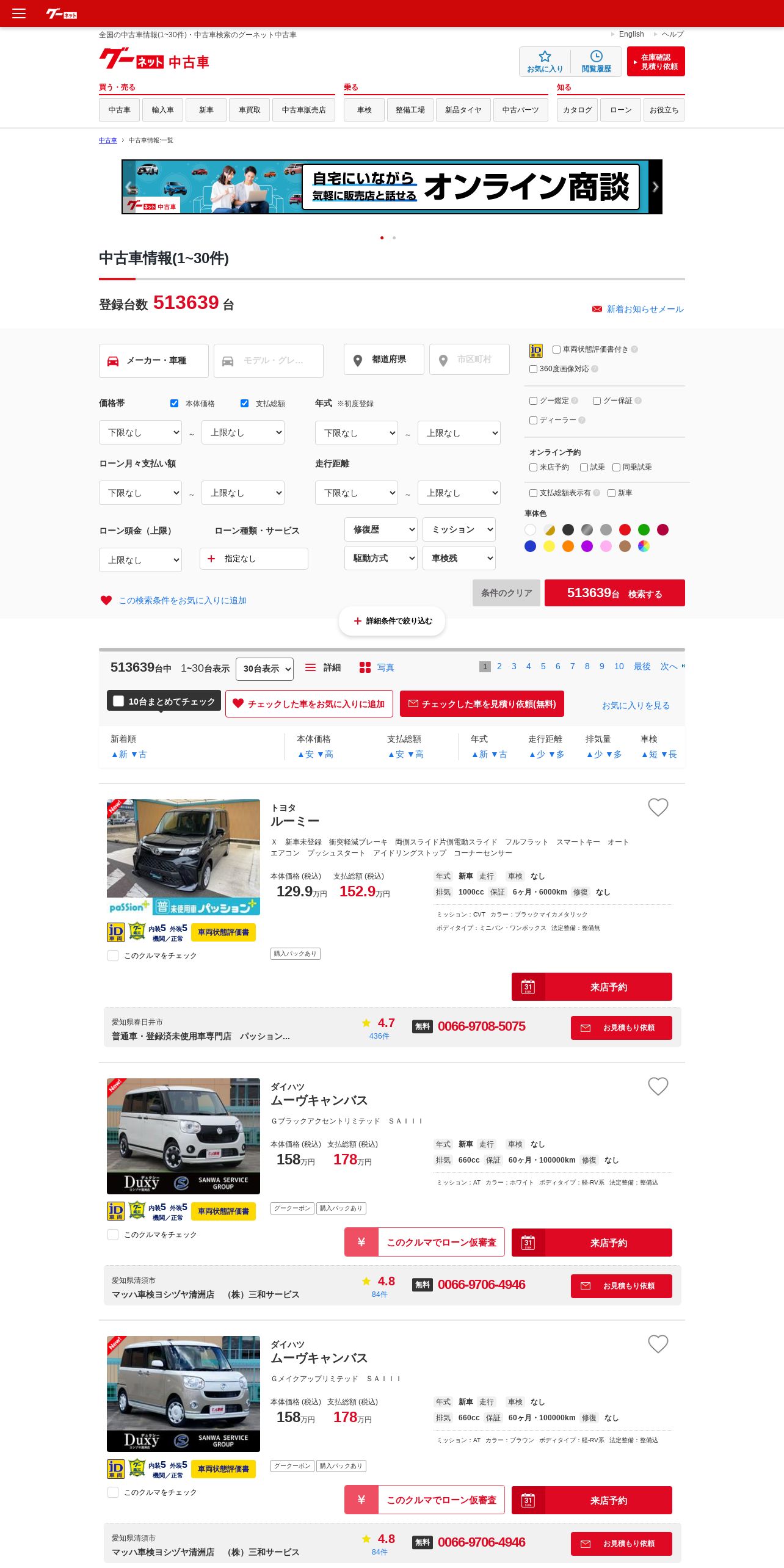The image size is (784, 1568).
Task: Check the グー保証 option
Action: pyautogui.click(x=597, y=401)
